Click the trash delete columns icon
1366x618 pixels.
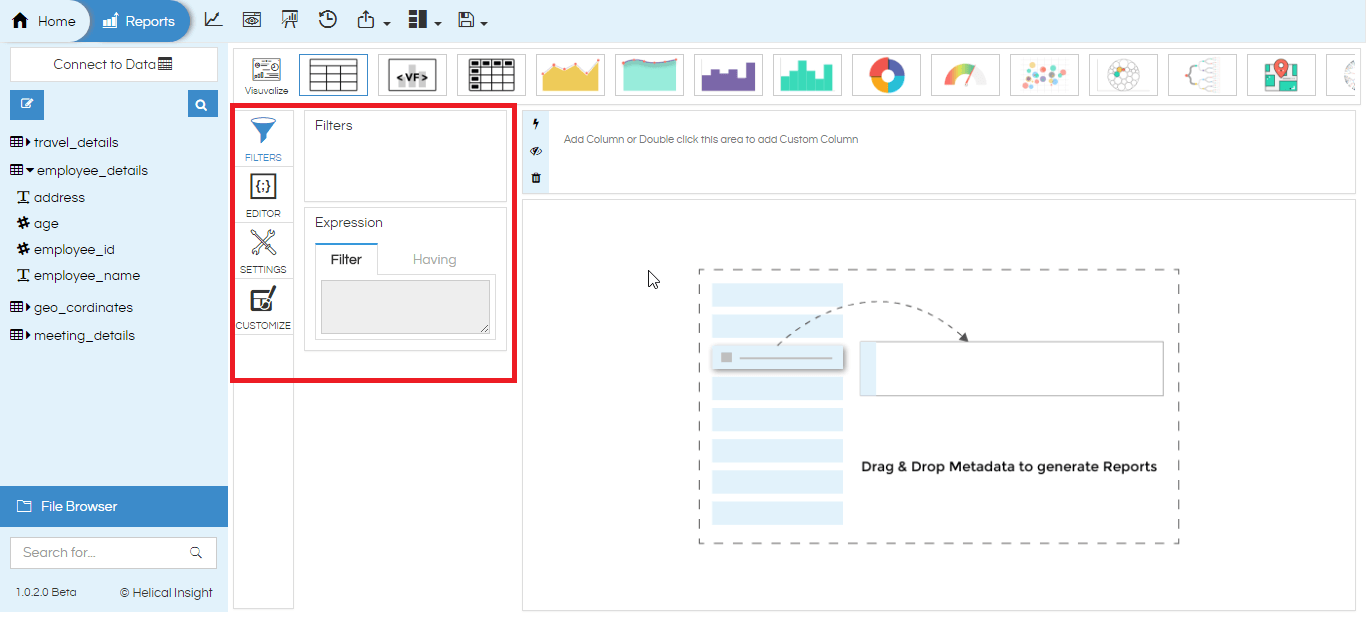pyautogui.click(x=536, y=178)
